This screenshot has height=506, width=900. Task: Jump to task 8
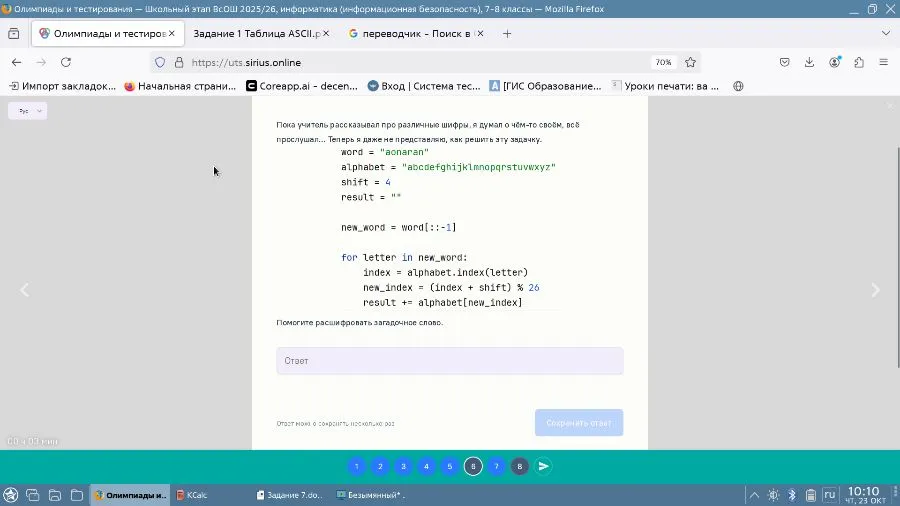[519, 466]
